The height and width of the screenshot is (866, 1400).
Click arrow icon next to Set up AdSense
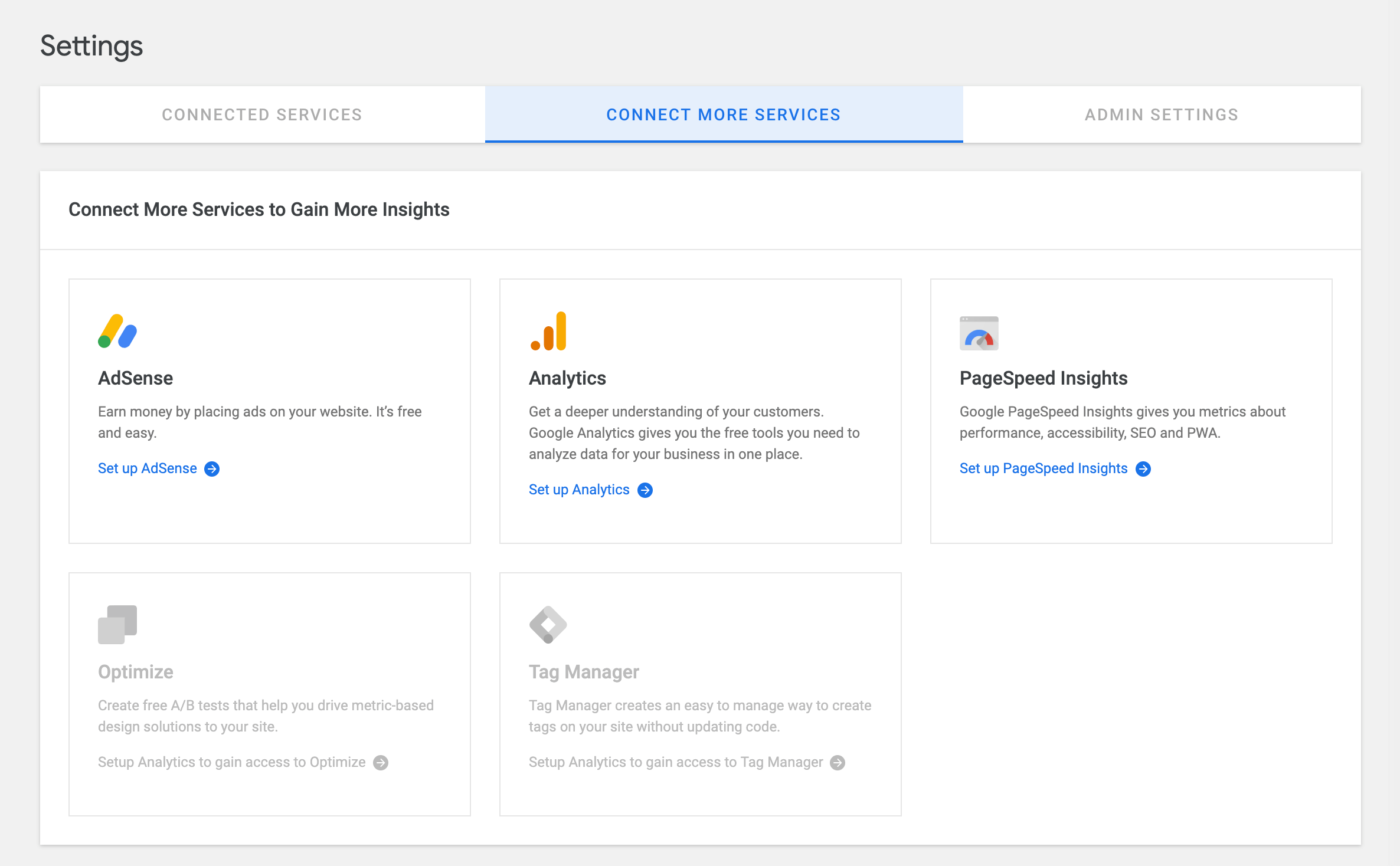click(212, 469)
